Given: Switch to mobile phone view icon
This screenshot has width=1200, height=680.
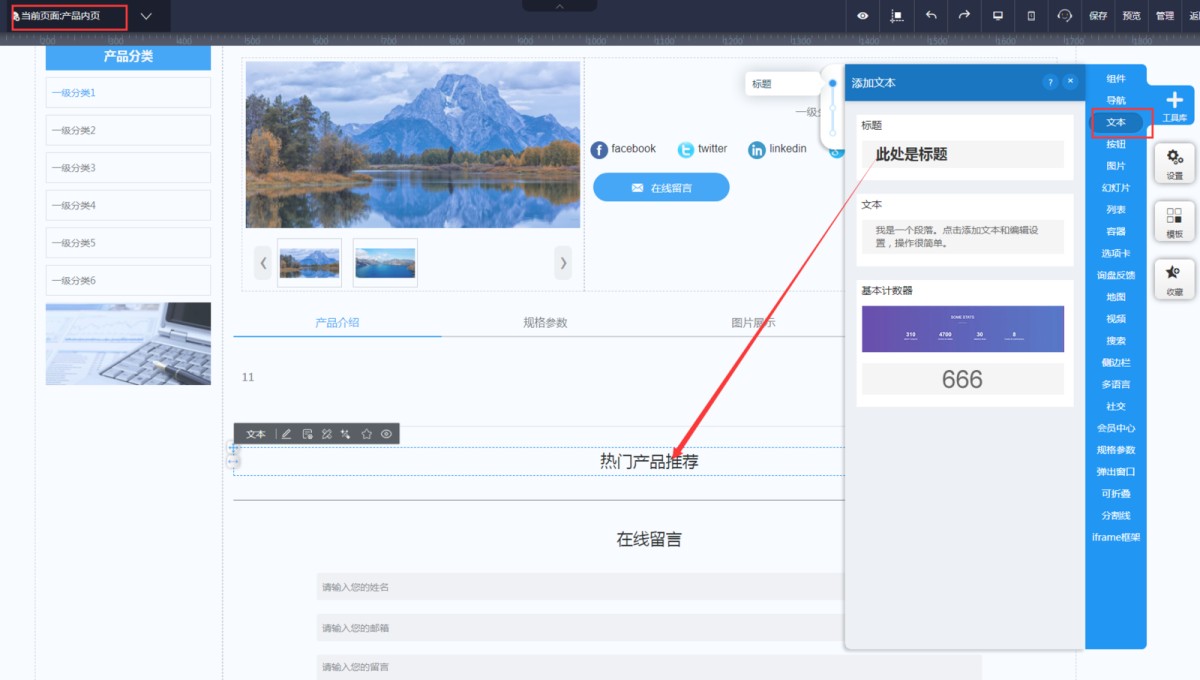Looking at the screenshot, I should 1031,16.
